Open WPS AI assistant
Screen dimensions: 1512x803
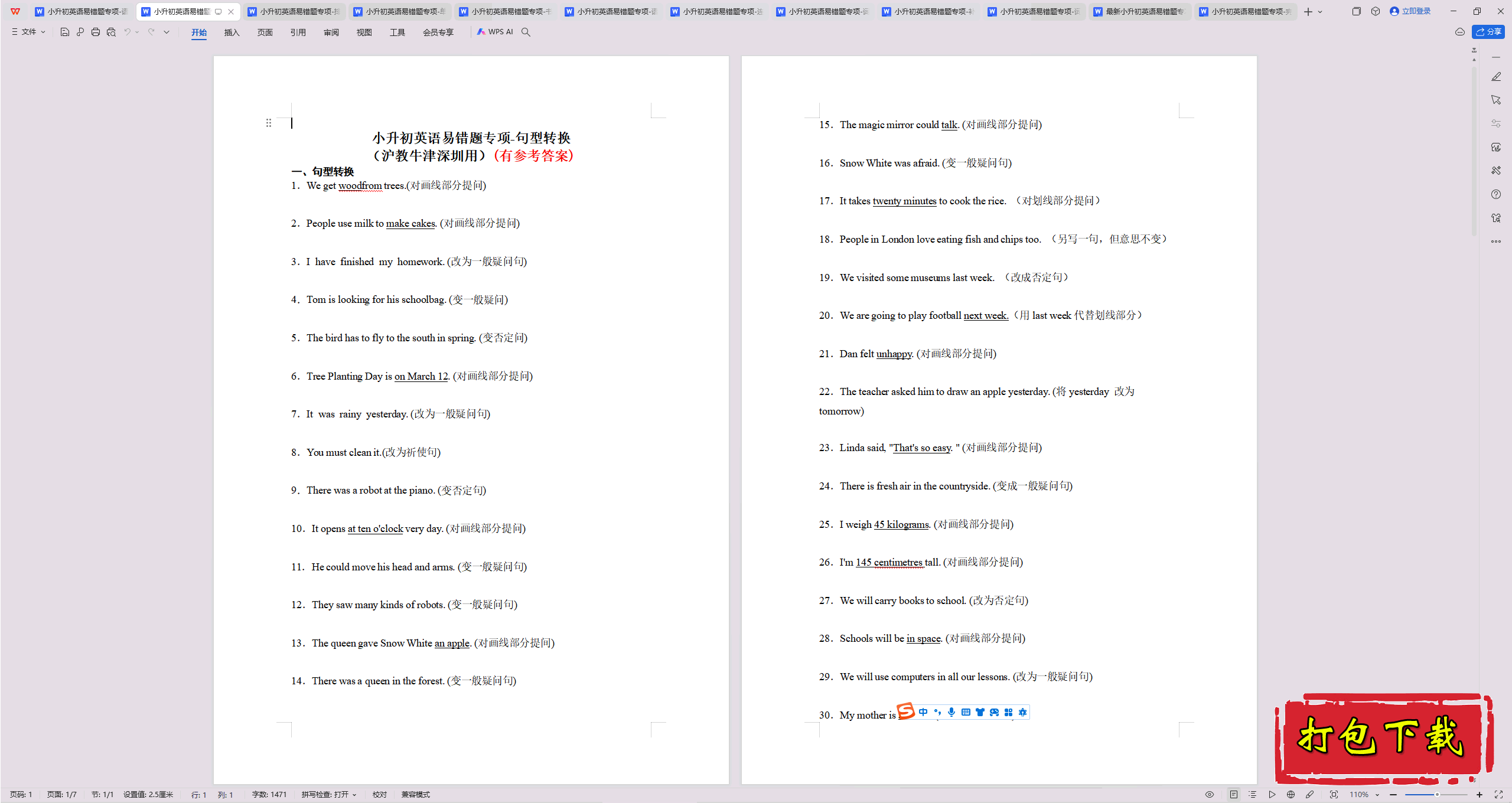[x=495, y=32]
